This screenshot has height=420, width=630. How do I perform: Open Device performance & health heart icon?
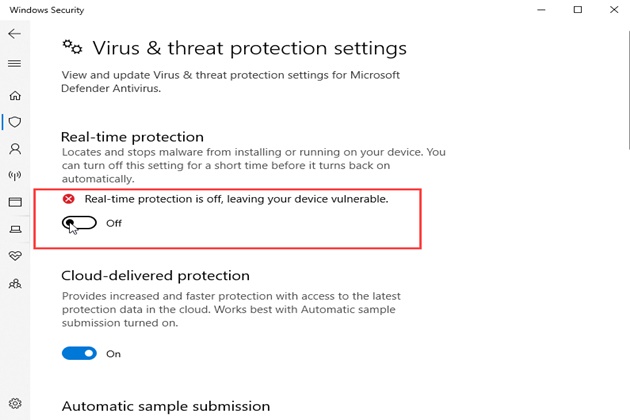pos(15,256)
